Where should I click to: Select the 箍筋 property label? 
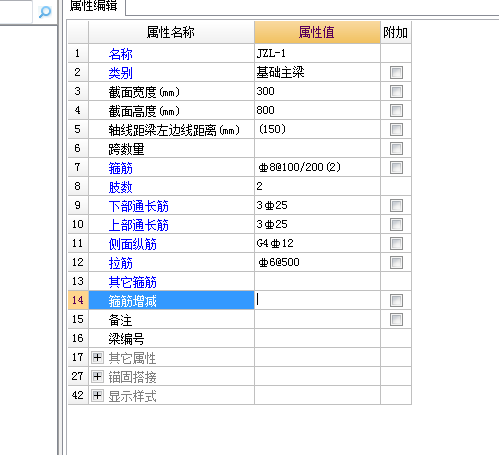(121, 168)
